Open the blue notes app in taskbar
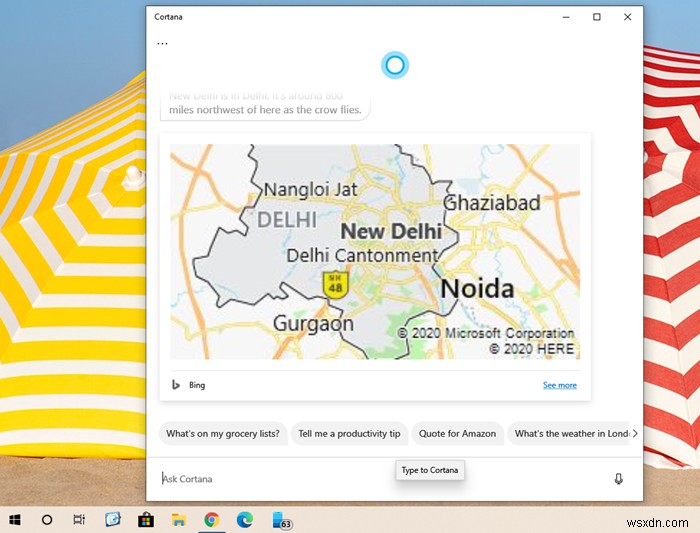The width and height of the screenshot is (700, 533). pos(113,520)
